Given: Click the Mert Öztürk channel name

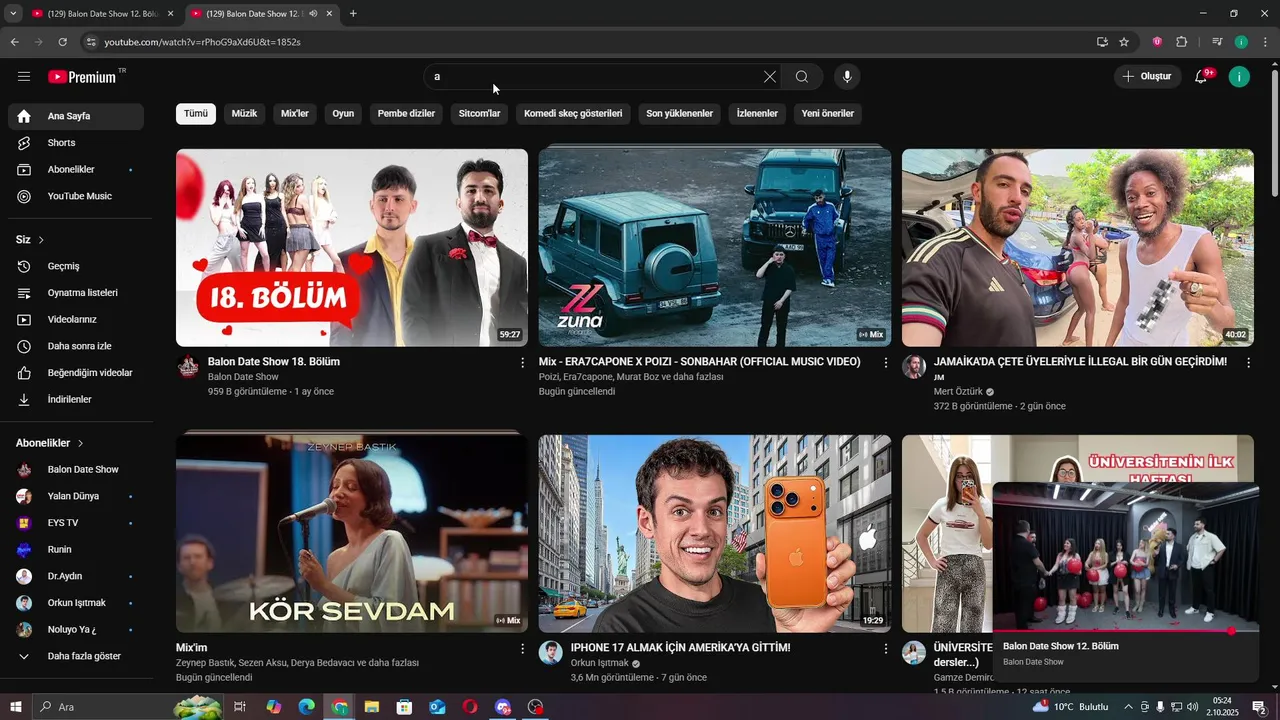Looking at the screenshot, I should click(x=958, y=392).
